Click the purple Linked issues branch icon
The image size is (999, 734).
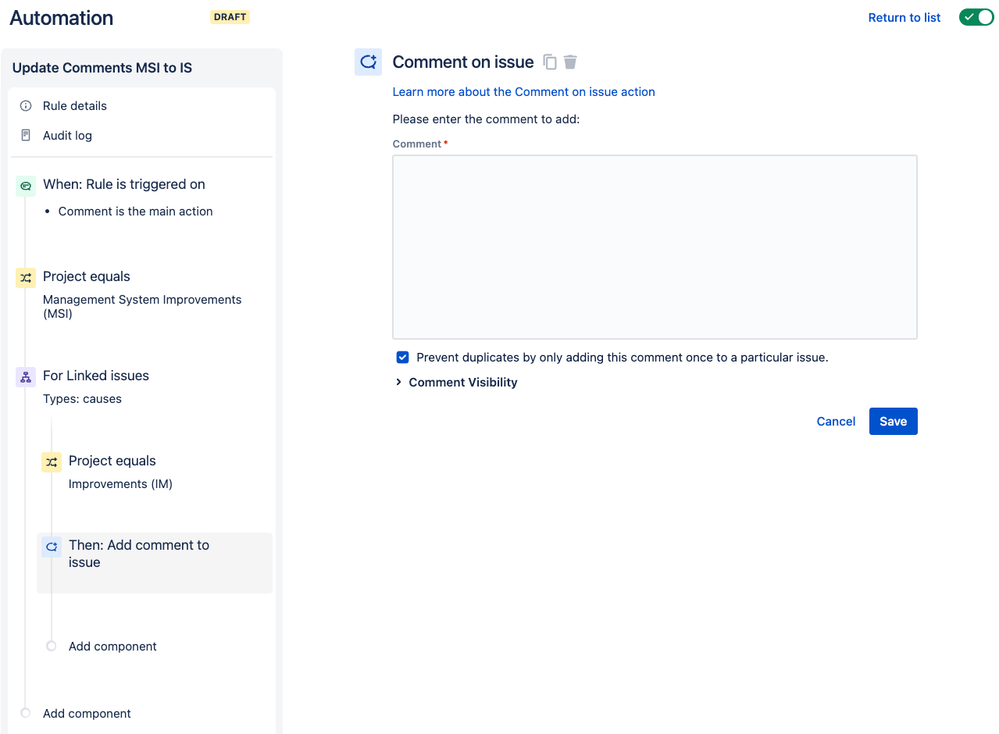(26, 377)
